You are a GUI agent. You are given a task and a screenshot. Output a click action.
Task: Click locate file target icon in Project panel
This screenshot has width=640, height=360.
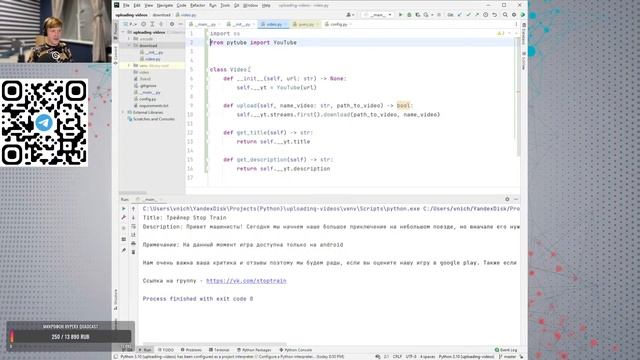click(x=143, y=24)
